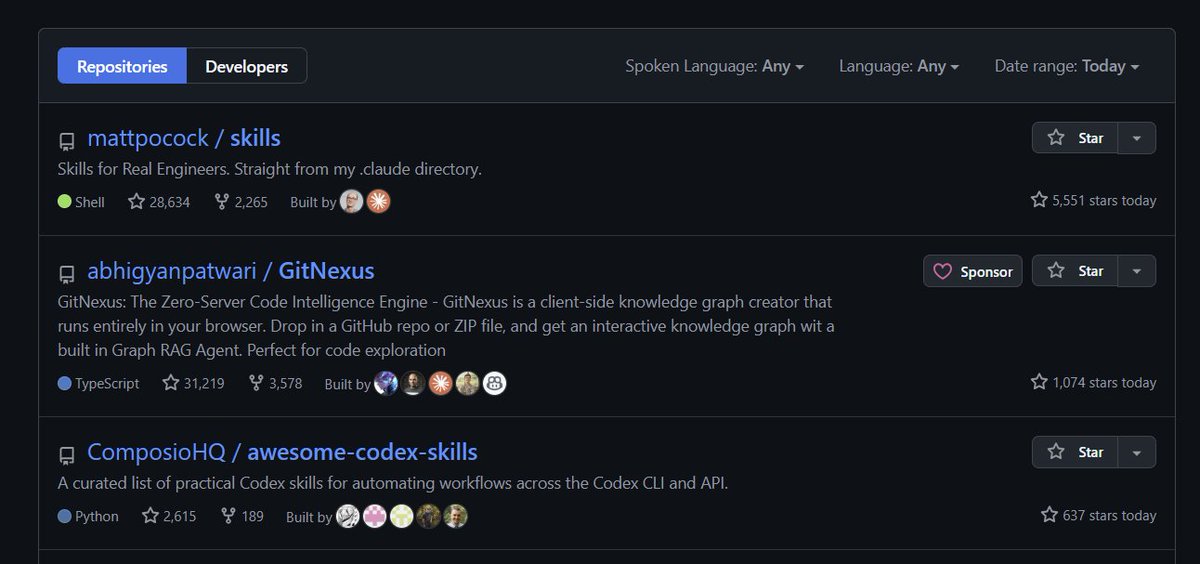Click repository icon beside abhigyanpatwari/GitNexus
1200x564 pixels.
click(x=67, y=274)
